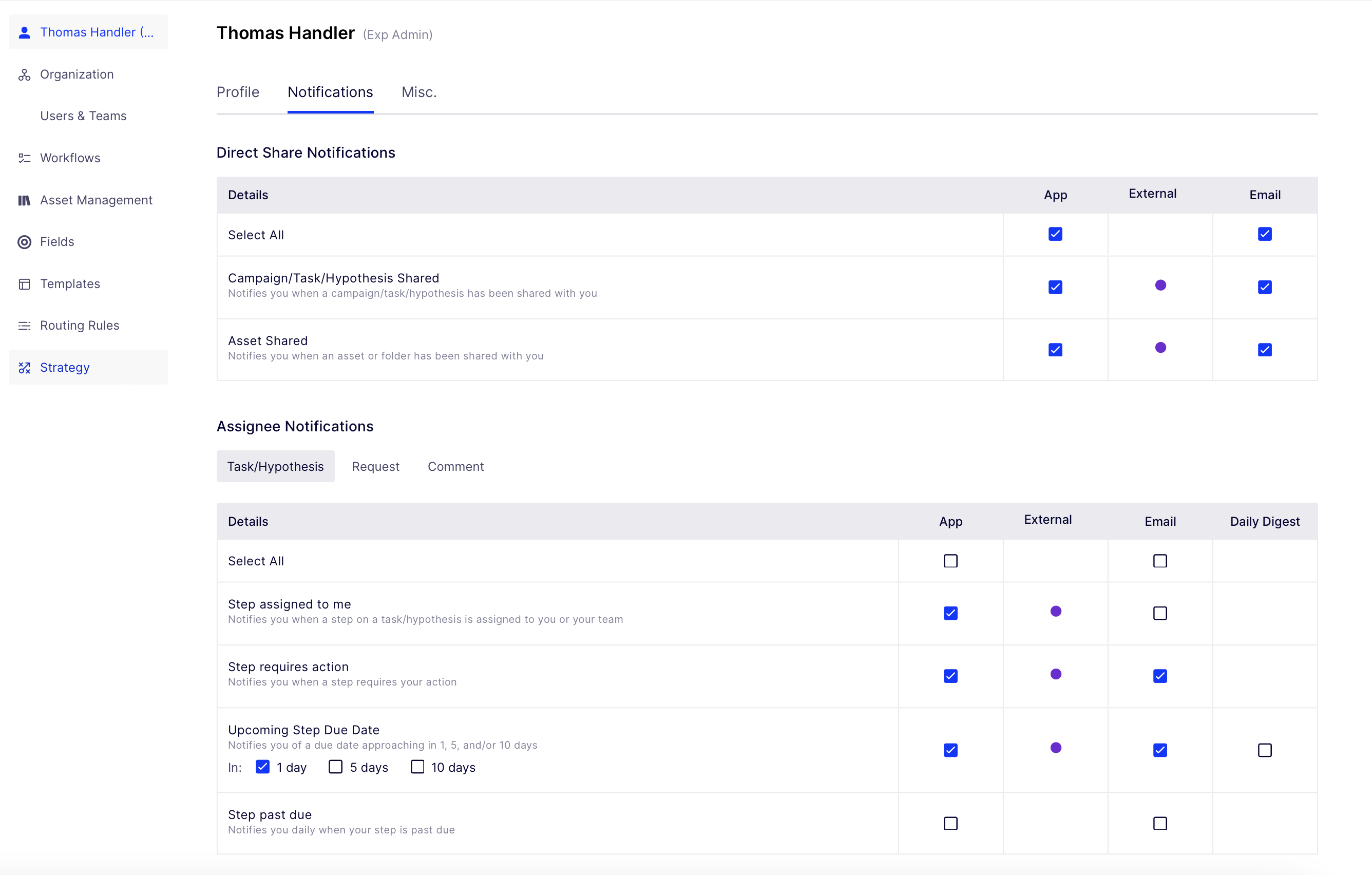Click the Asset Management library icon
Image resolution: width=1372 pixels, height=875 pixels.
[24, 200]
